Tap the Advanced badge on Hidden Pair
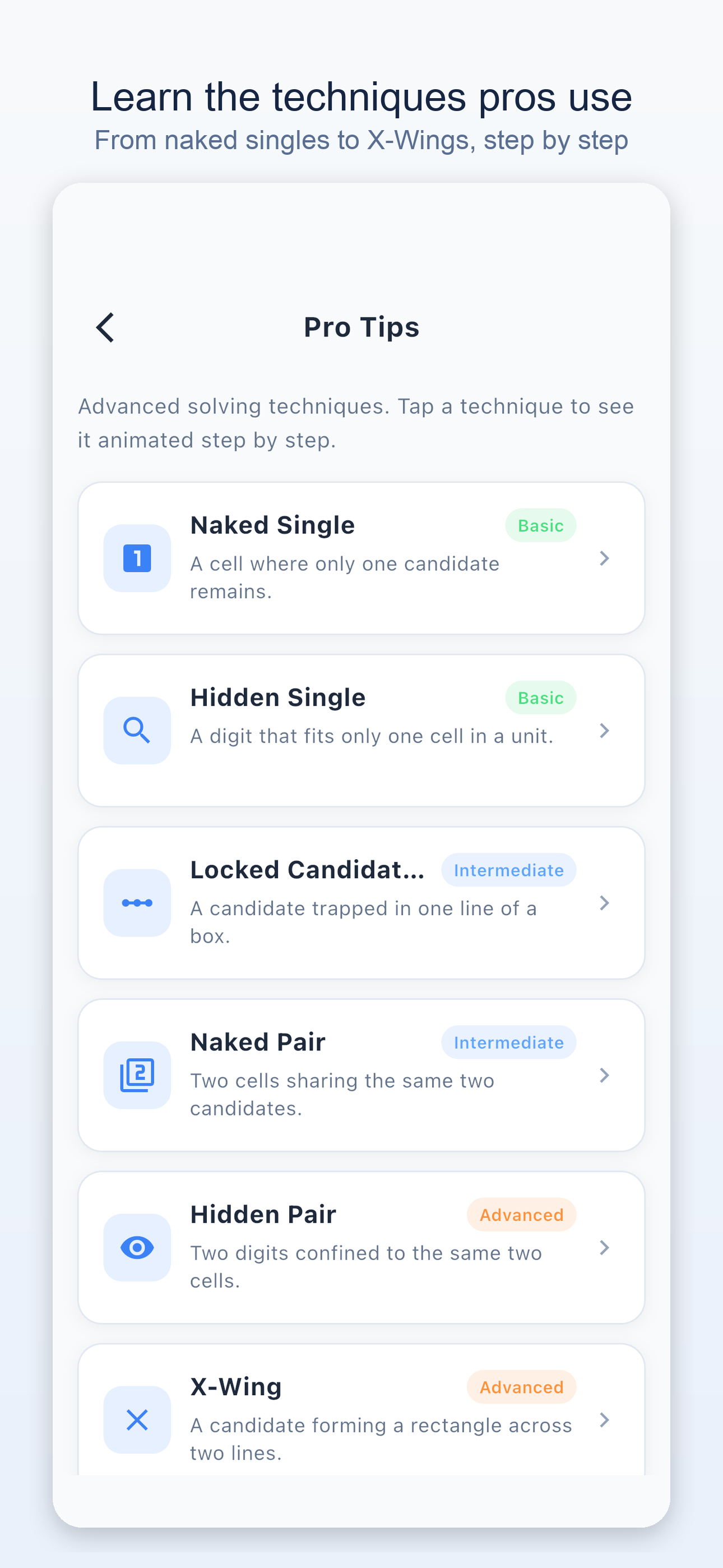Screen dimensions: 723x1568 (x=521, y=1214)
